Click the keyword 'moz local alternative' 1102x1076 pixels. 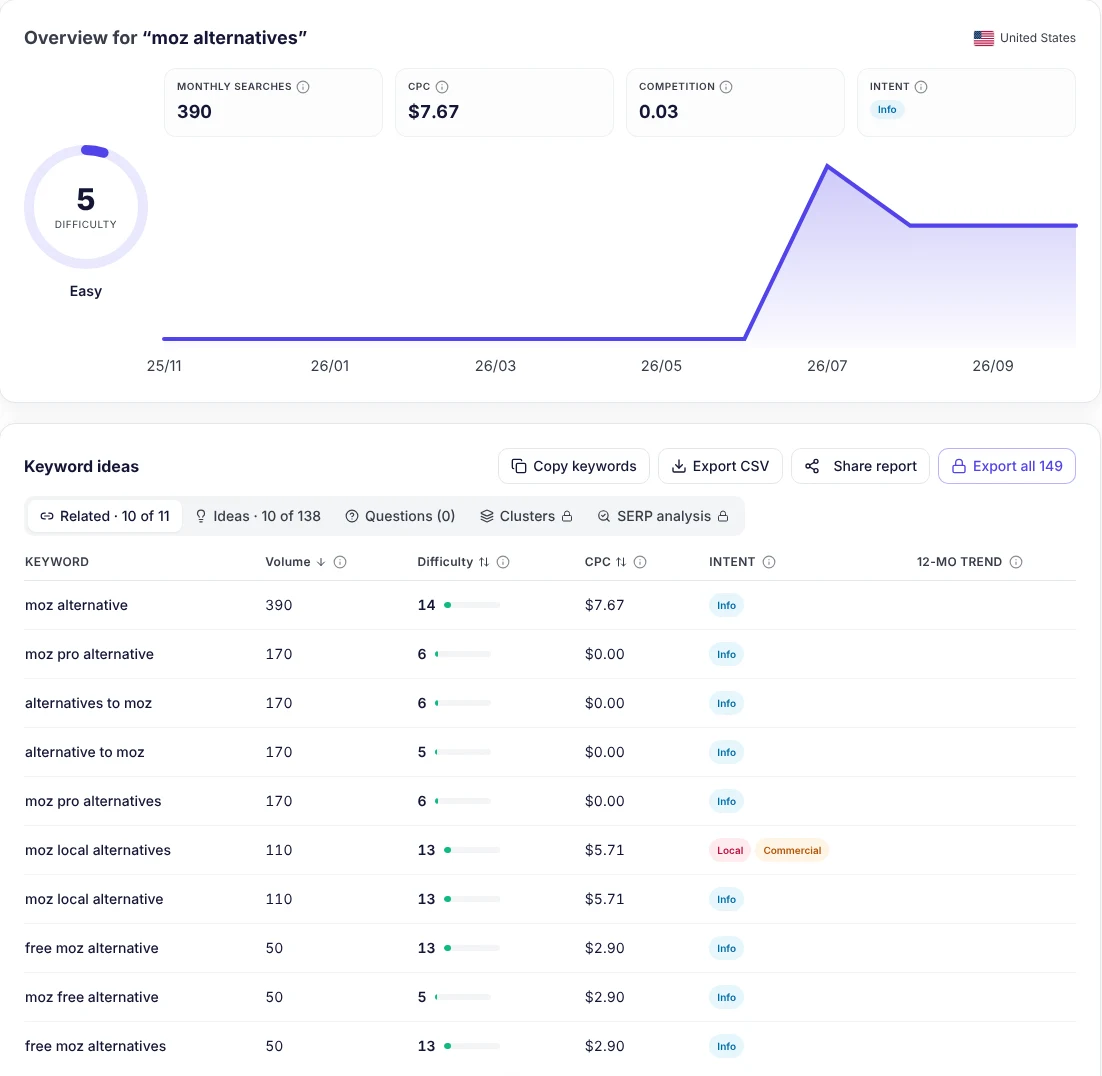[94, 899]
